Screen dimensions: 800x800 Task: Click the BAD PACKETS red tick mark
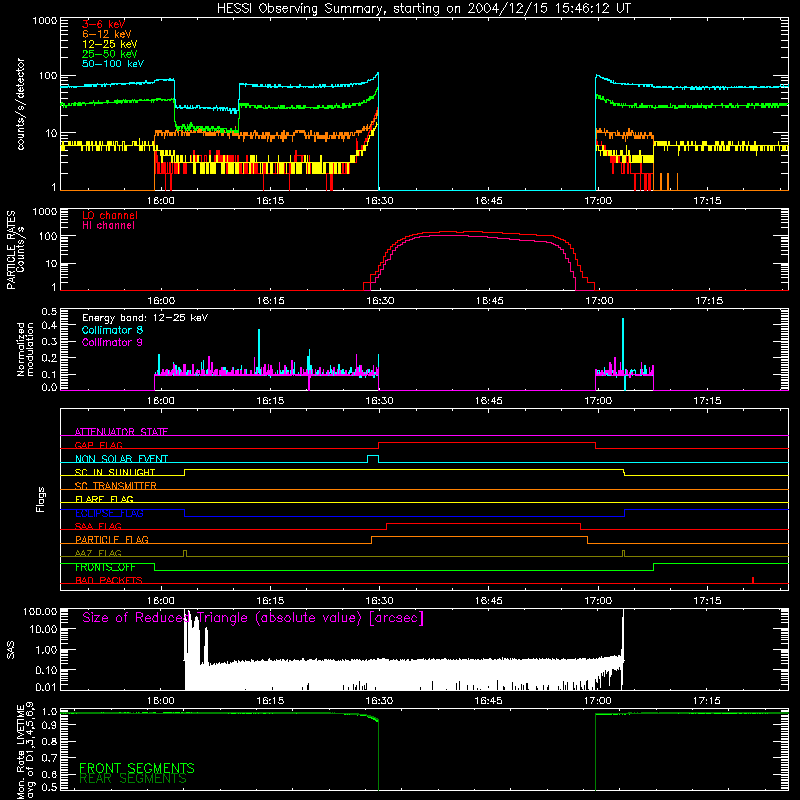pyautogui.click(x=753, y=580)
